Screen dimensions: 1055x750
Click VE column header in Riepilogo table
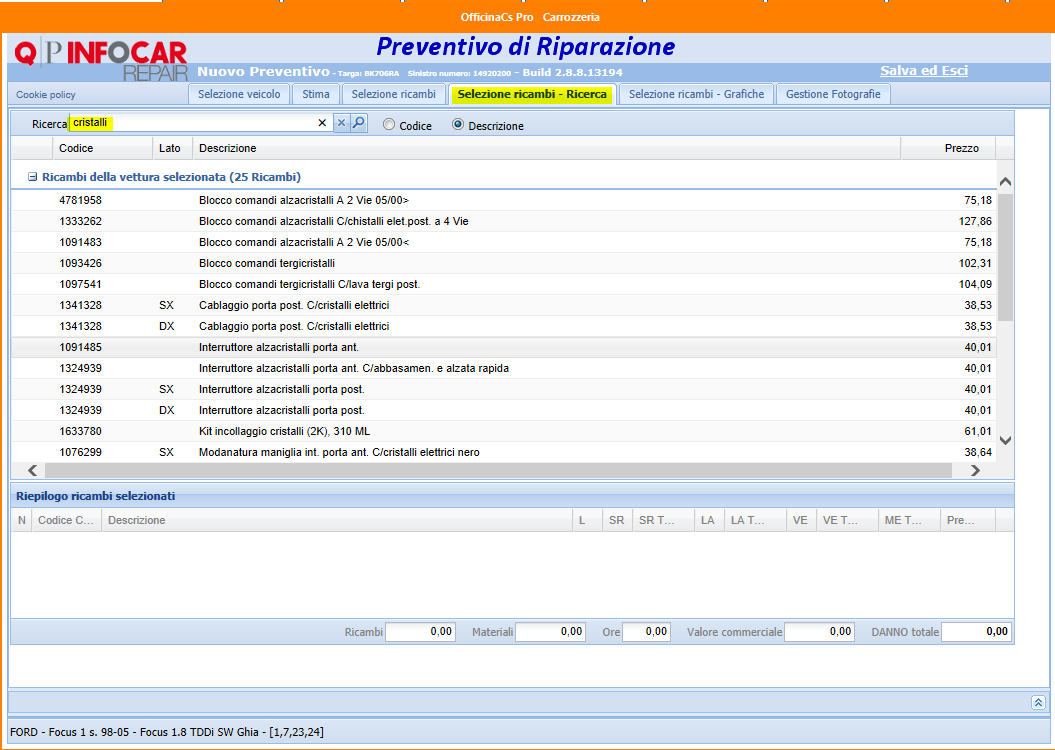800,520
